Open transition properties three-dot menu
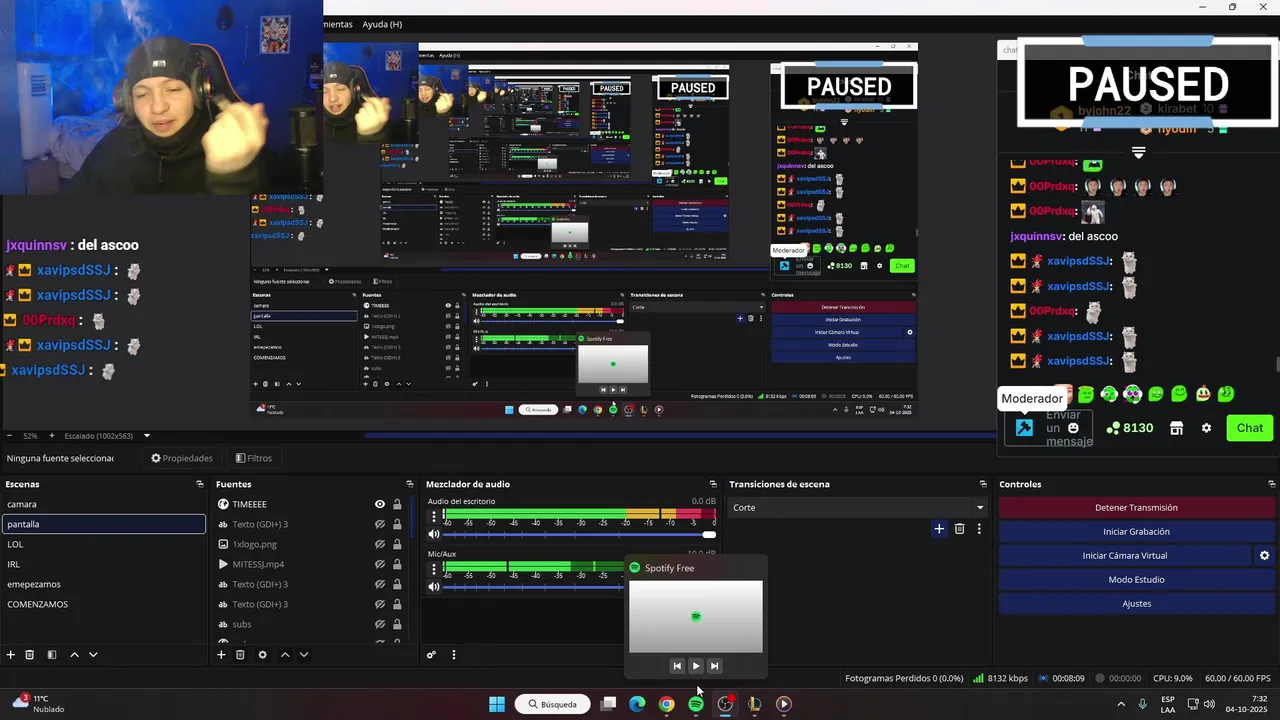1280x720 pixels. click(x=979, y=529)
